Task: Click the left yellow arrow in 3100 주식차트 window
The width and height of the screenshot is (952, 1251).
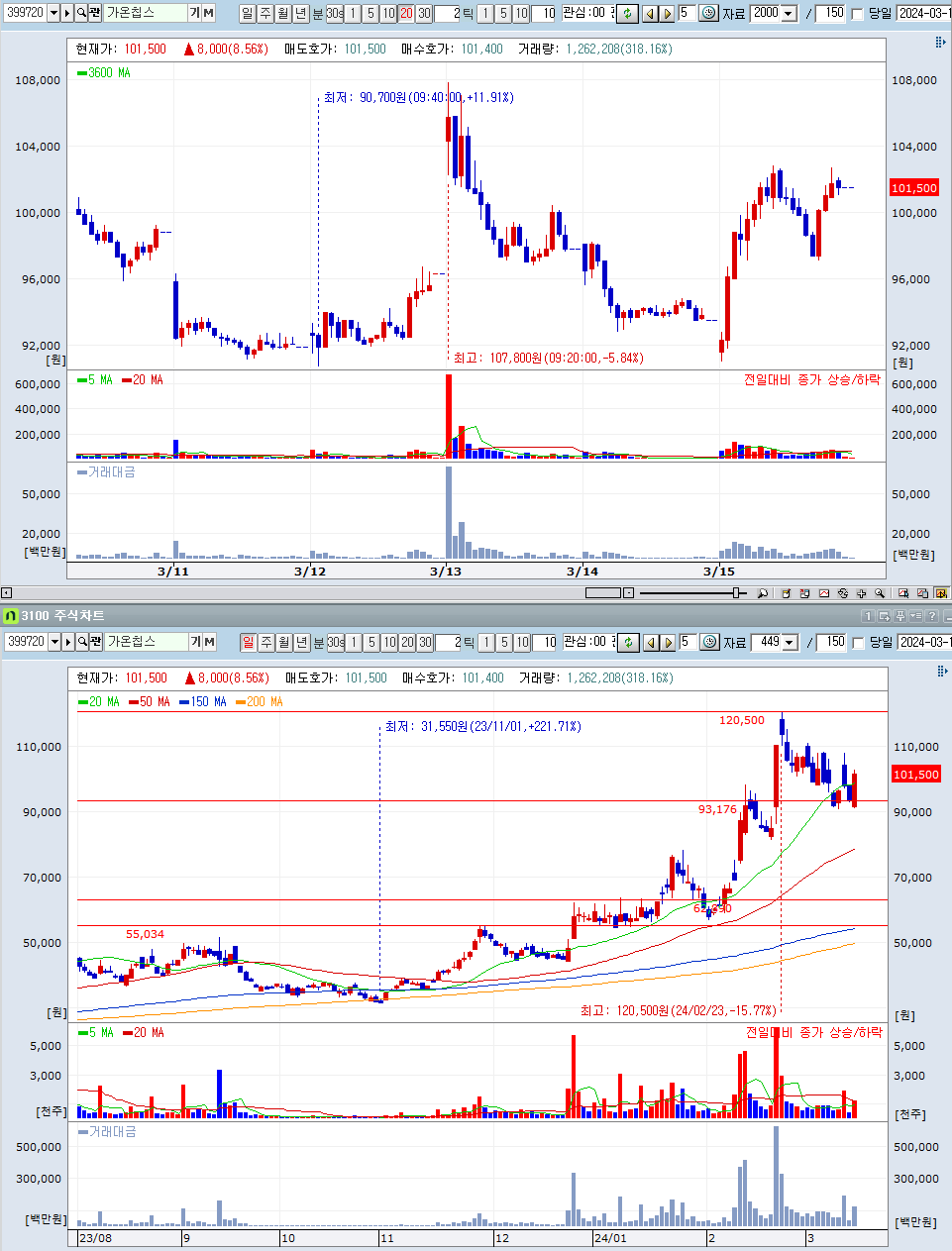Action: (650, 642)
